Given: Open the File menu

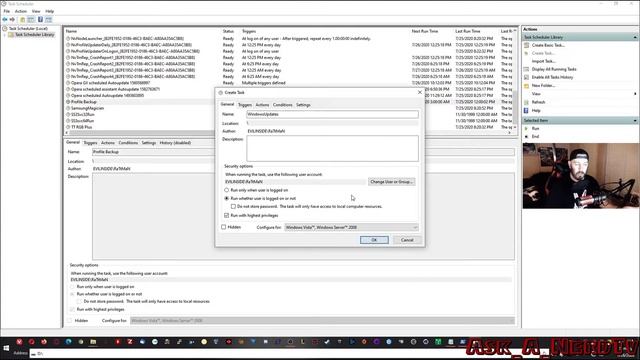Looking at the screenshot, I should pyautogui.click(x=7, y=11).
